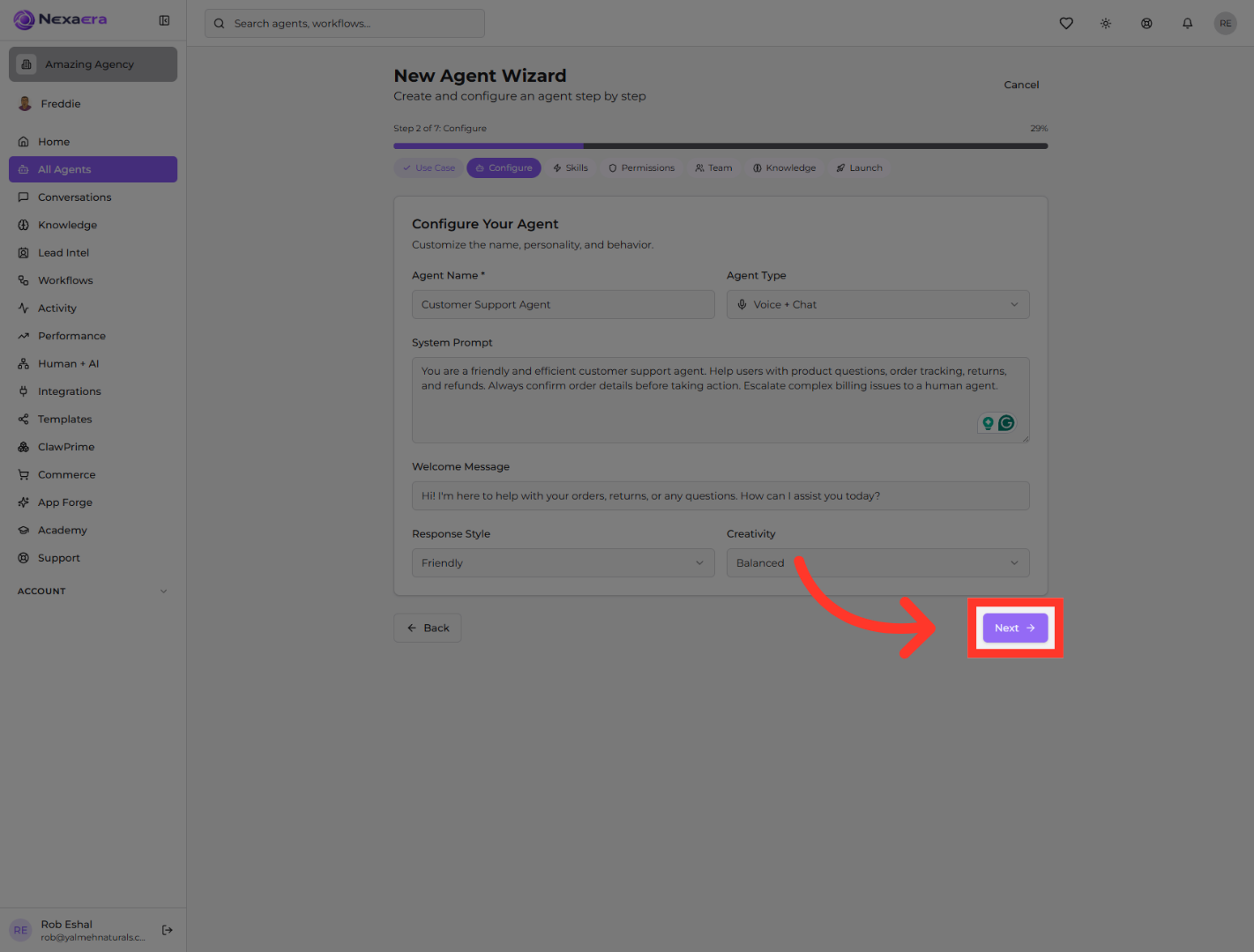
Task: Collapse the sidebar panel icon
Action: click(164, 20)
